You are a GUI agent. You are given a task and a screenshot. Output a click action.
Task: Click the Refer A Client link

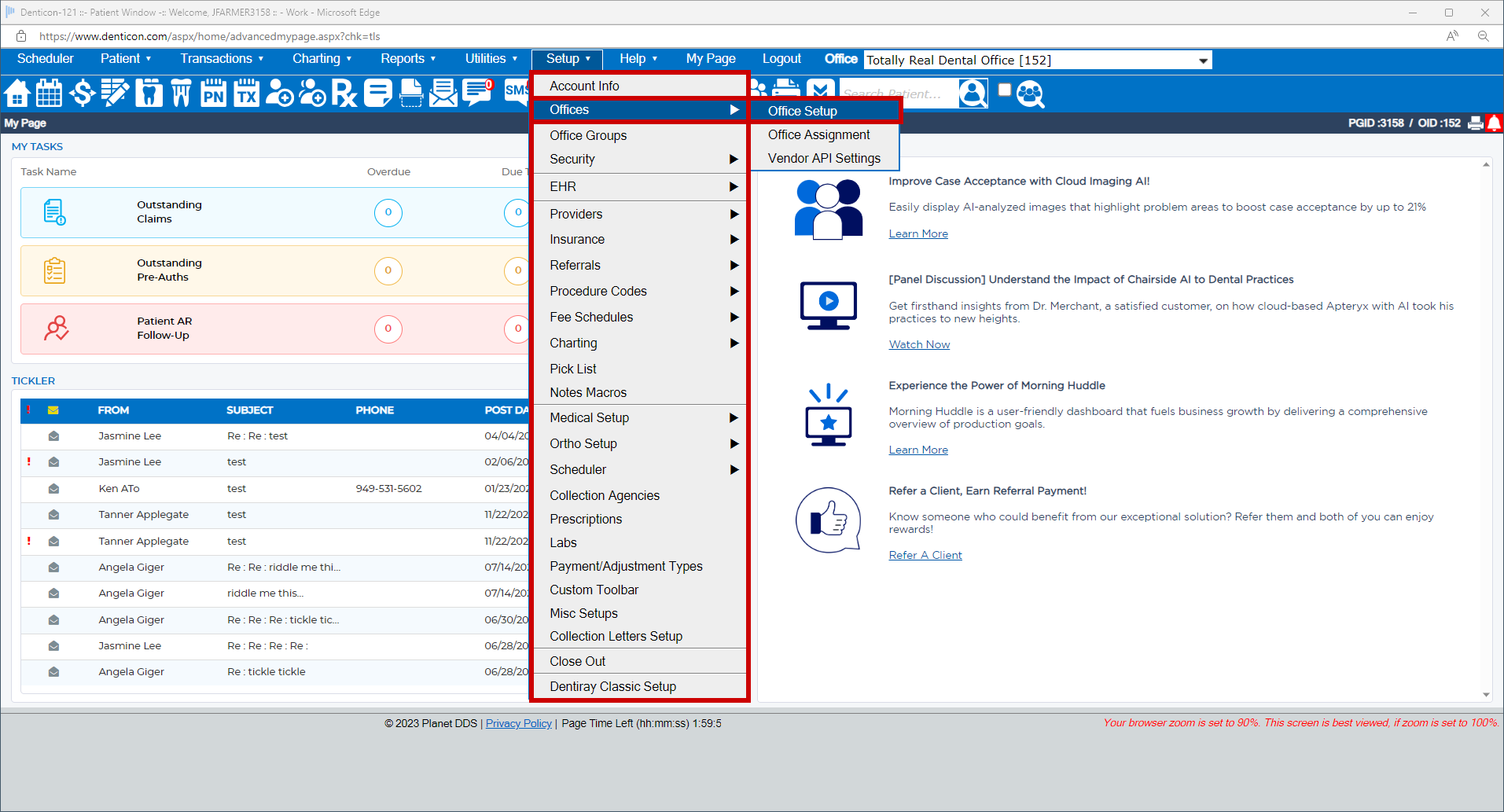click(x=925, y=556)
